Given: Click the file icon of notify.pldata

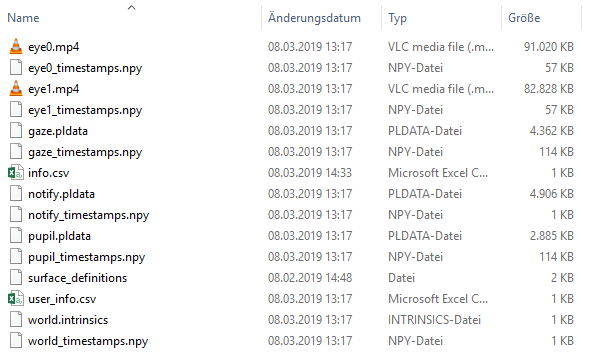Looking at the screenshot, I should (x=16, y=194).
